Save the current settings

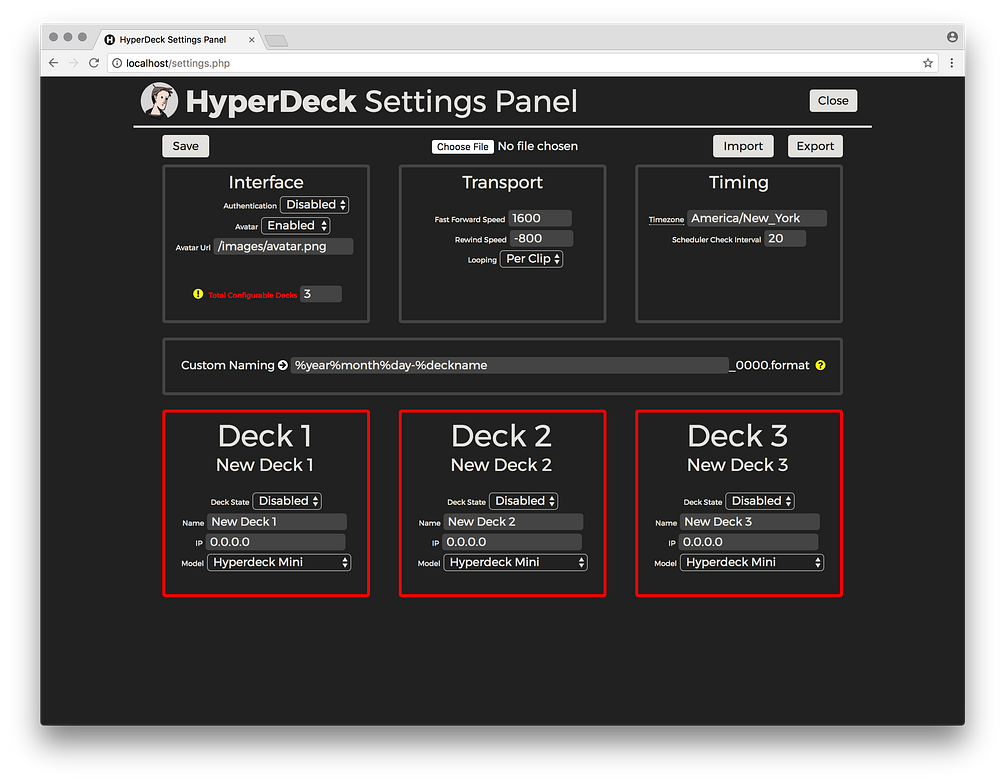click(x=185, y=145)
